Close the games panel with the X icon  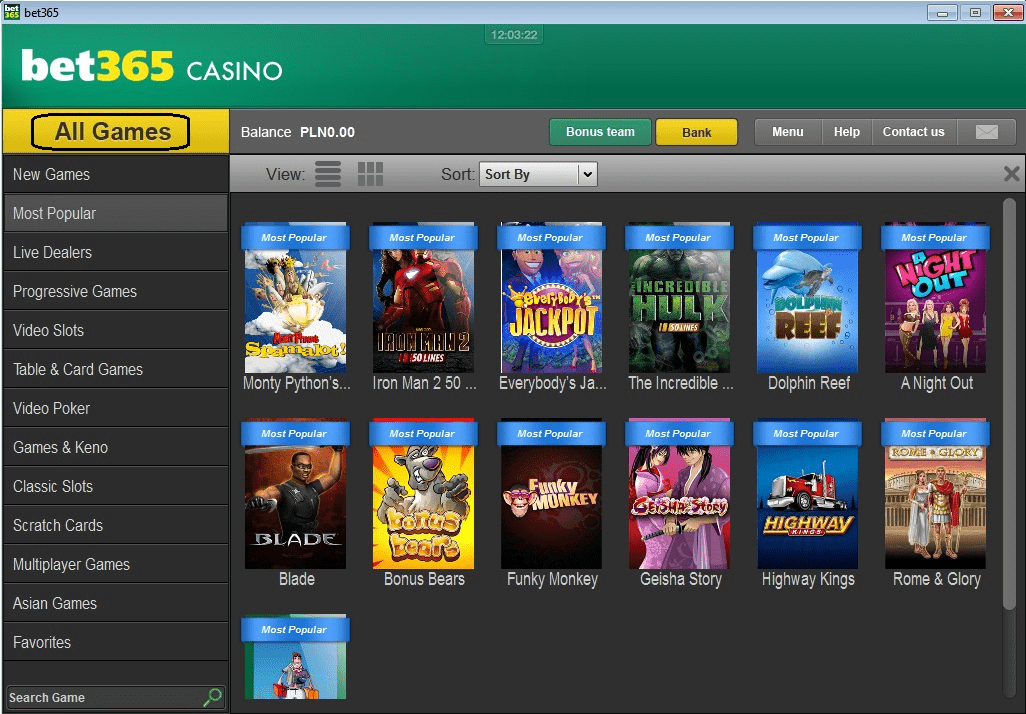[x=1010, y=172]
